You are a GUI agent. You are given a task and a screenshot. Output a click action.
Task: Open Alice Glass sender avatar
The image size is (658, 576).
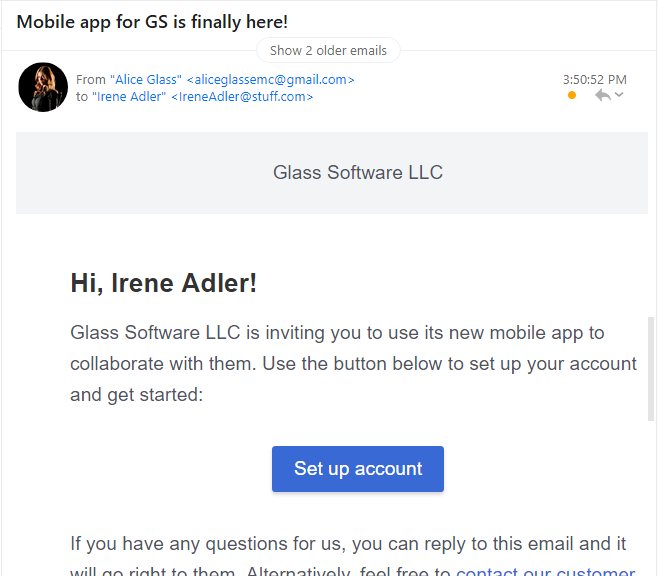click(43, 87)
